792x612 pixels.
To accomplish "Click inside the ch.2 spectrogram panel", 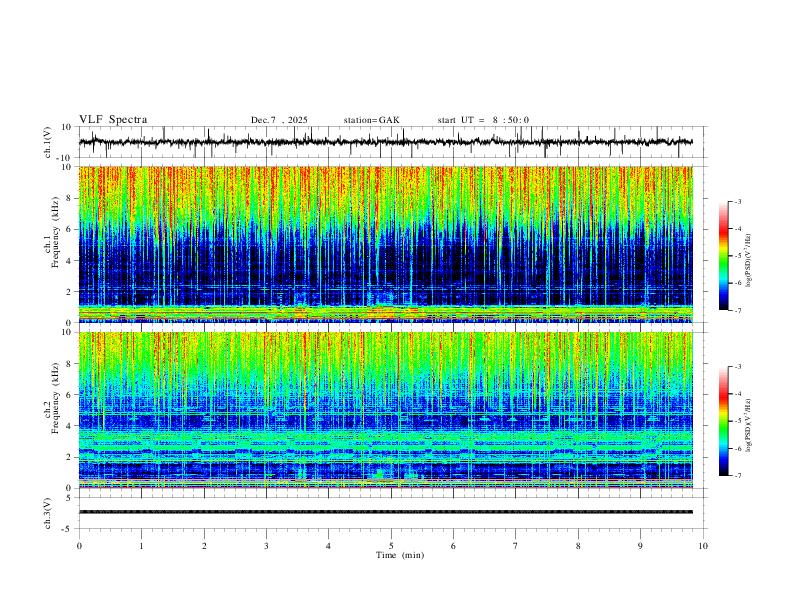I will point(386,410).
